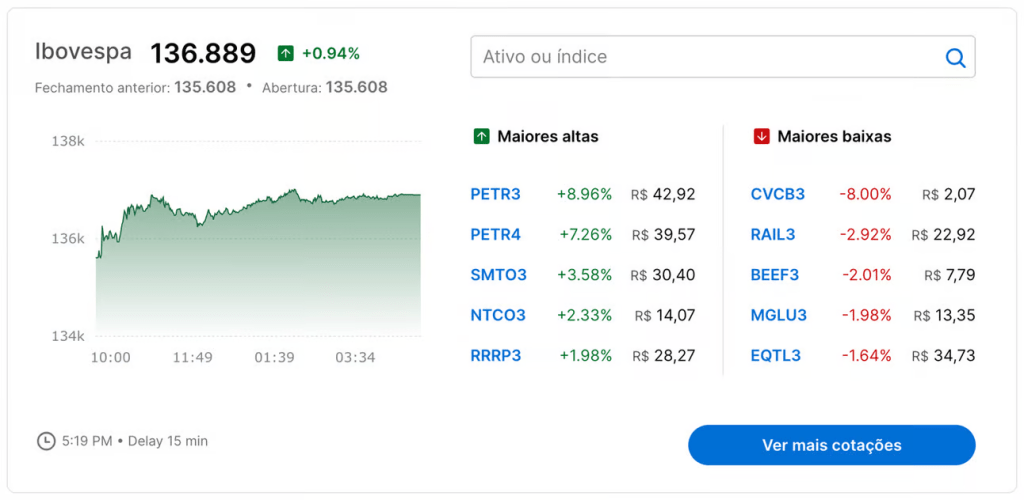Image resolution: width=1024 pixels, height=500 pixels.
Task: Select the MGLU3 stock link
Action: coord(778,315)
